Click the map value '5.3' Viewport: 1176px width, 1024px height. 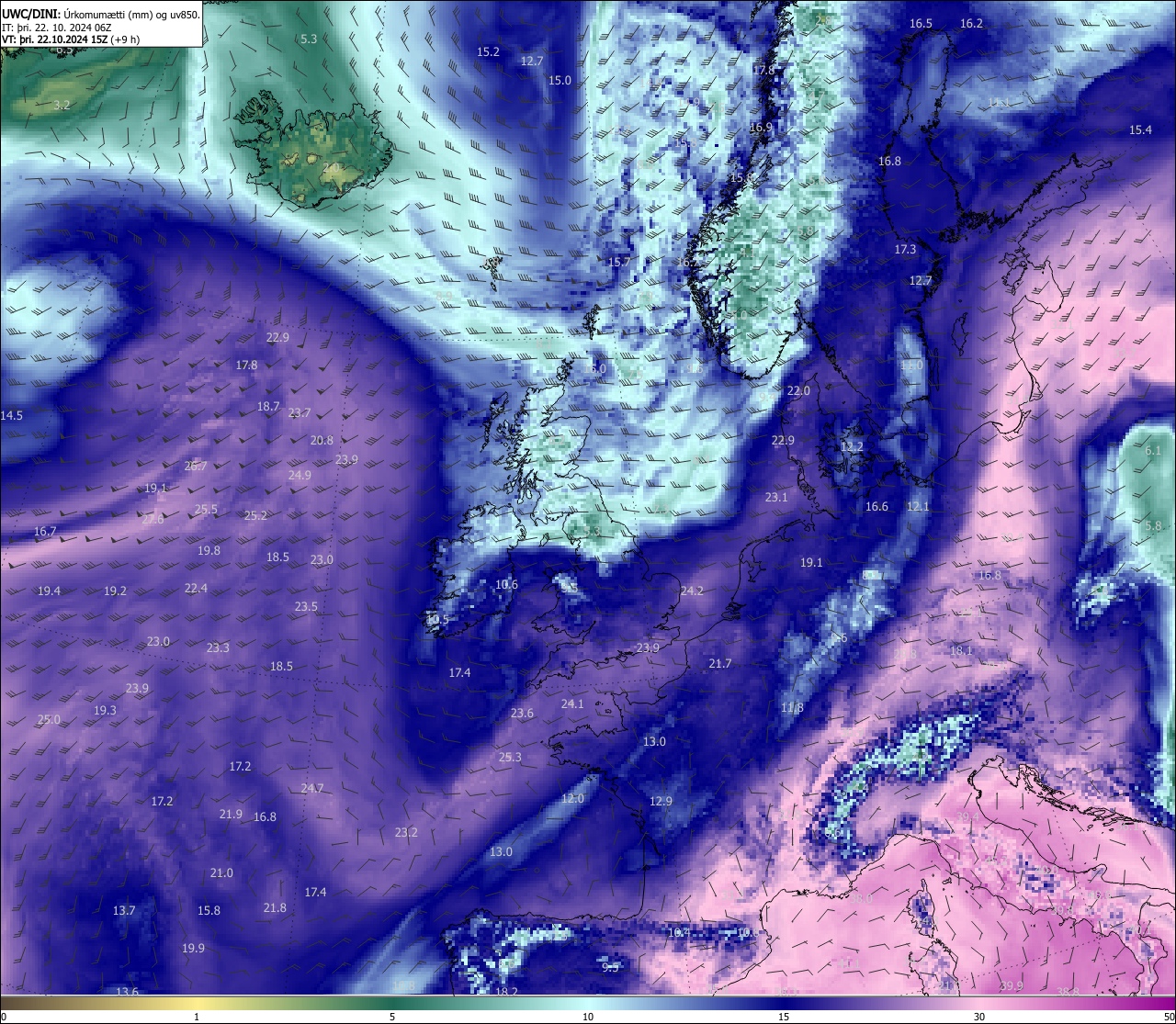(309, 39)
